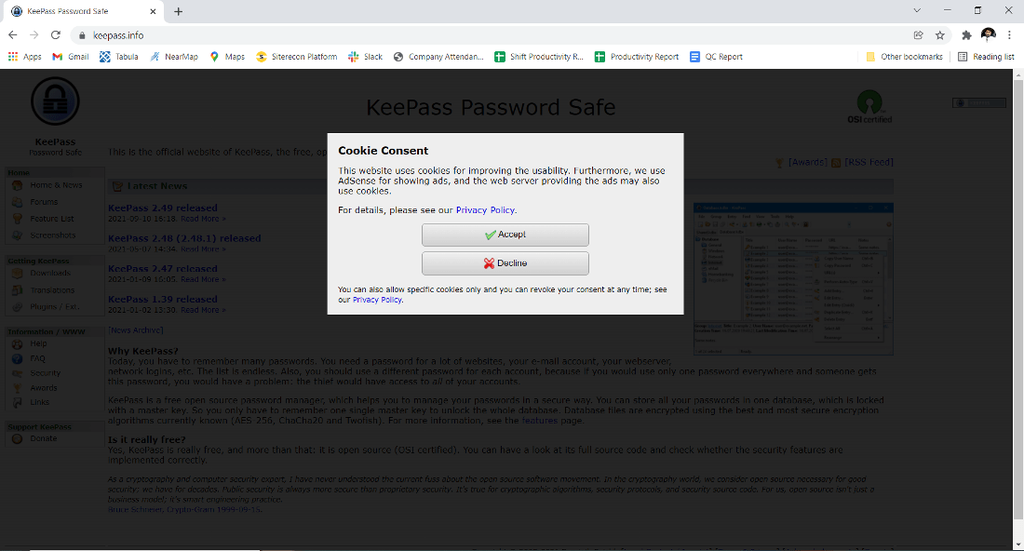This screenshot has height=551, width=1024.
Task: Close the KeePass Password Safe tab
Action: tap(153, 11)
